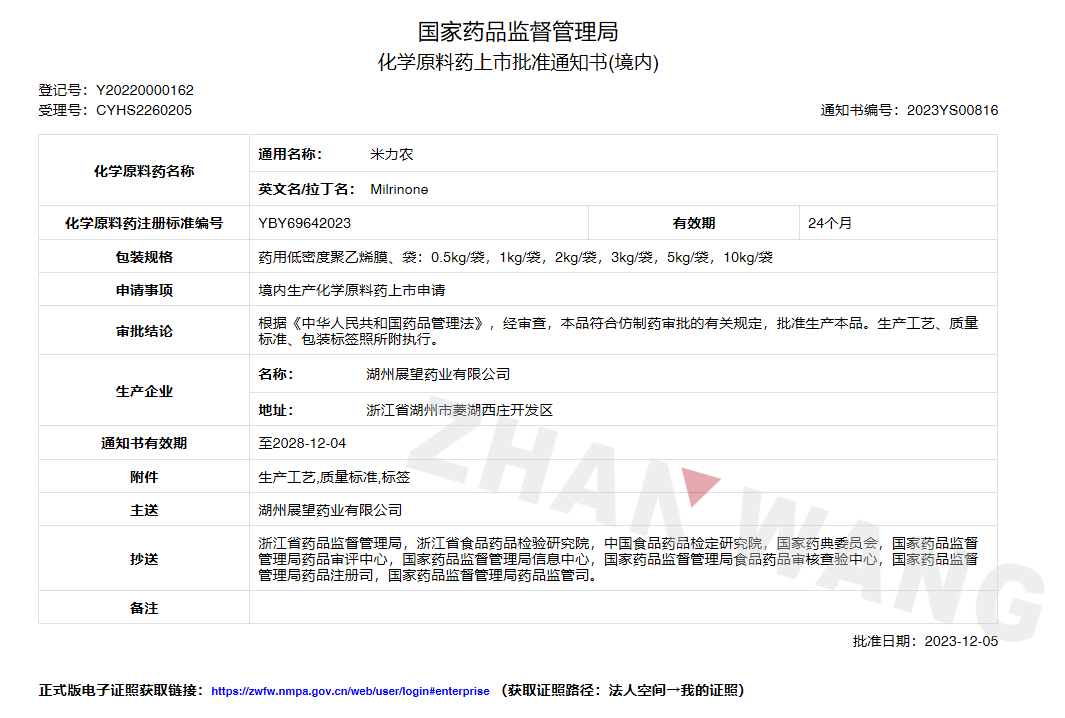Image resolution: width=1065 pixels, height=718 pixels.
Task: Select the standard number YBY69642023
Action: coord(304,223)
